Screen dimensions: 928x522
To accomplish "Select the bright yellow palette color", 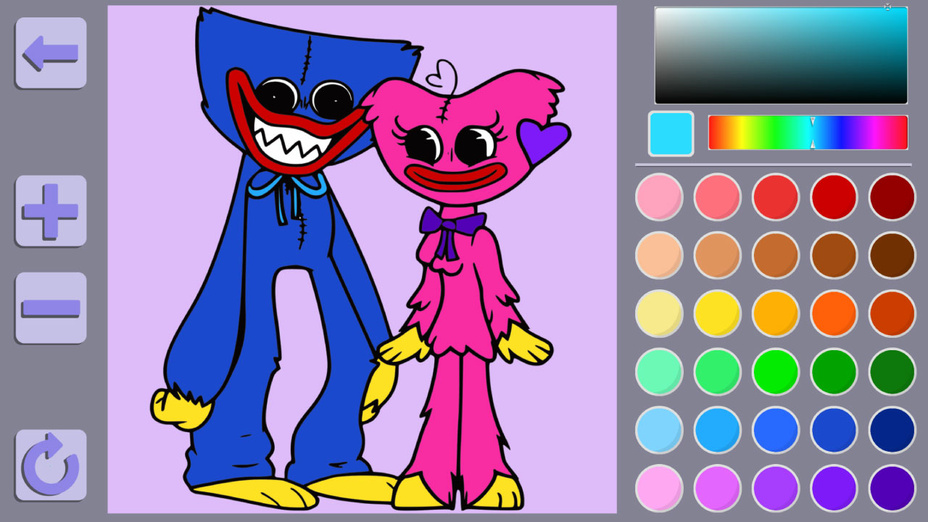I will tap(717, 313).
